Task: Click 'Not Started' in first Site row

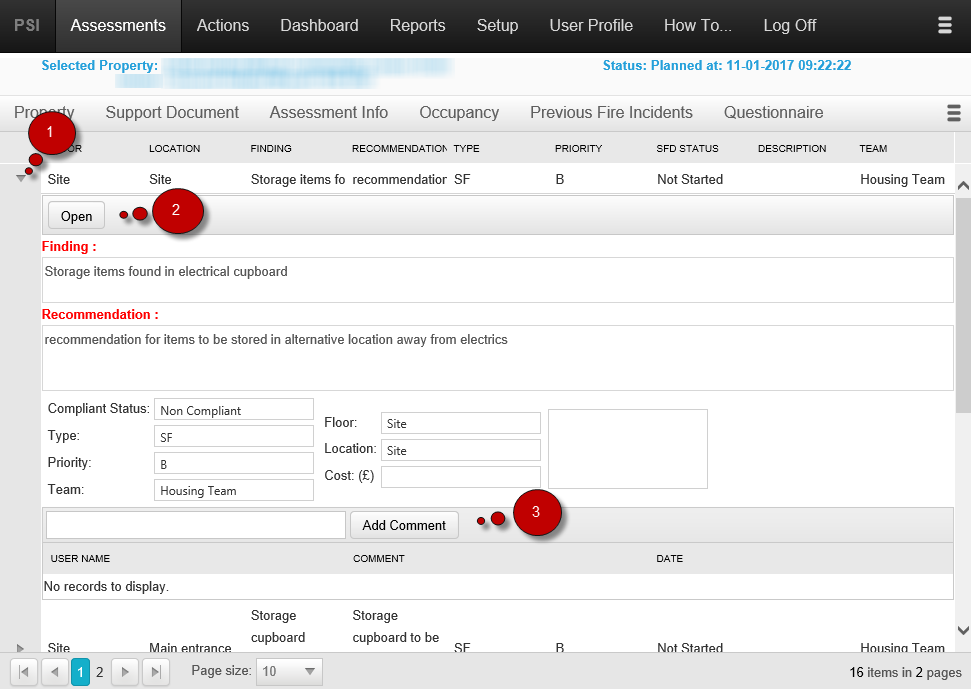Action: tap(690, 180)
